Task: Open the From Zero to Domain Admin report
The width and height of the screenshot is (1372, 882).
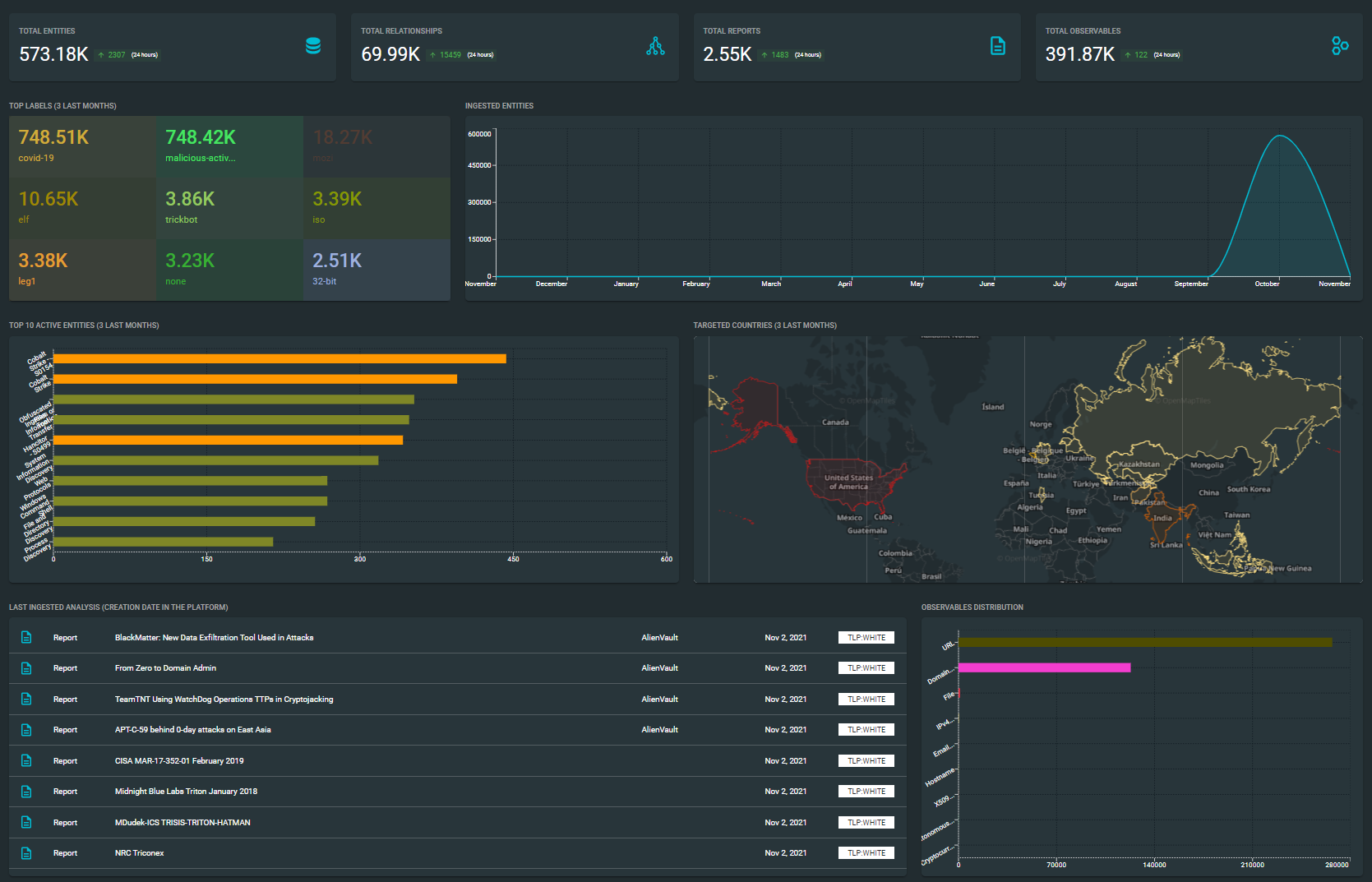Action: (x=165, y=667)
